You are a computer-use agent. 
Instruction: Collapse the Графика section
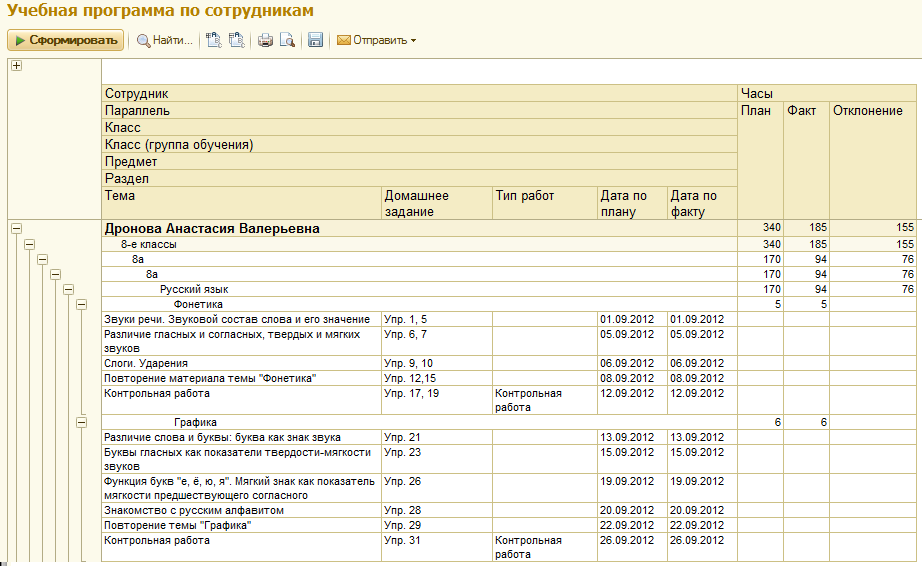click(x=82, y=423)
